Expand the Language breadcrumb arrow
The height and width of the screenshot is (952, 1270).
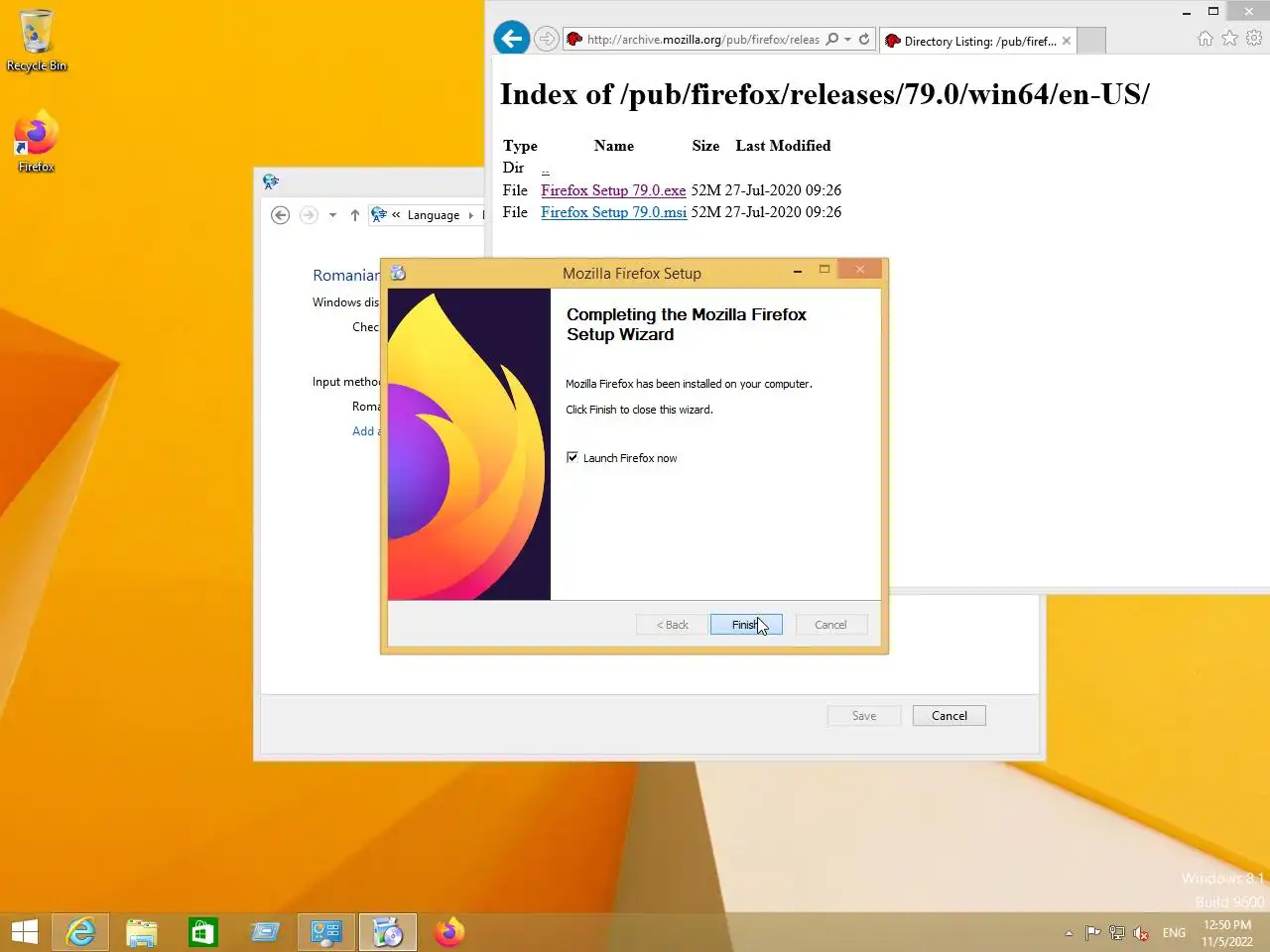point(470,215)
